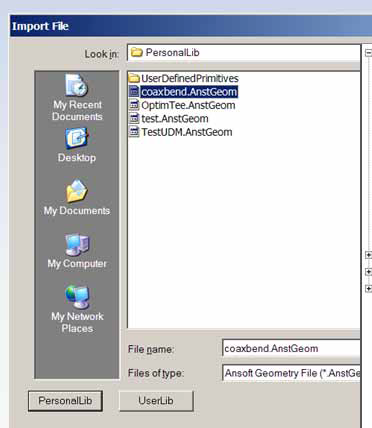Click the UserLib button
372x428 pixels.
tap(156, 401)
